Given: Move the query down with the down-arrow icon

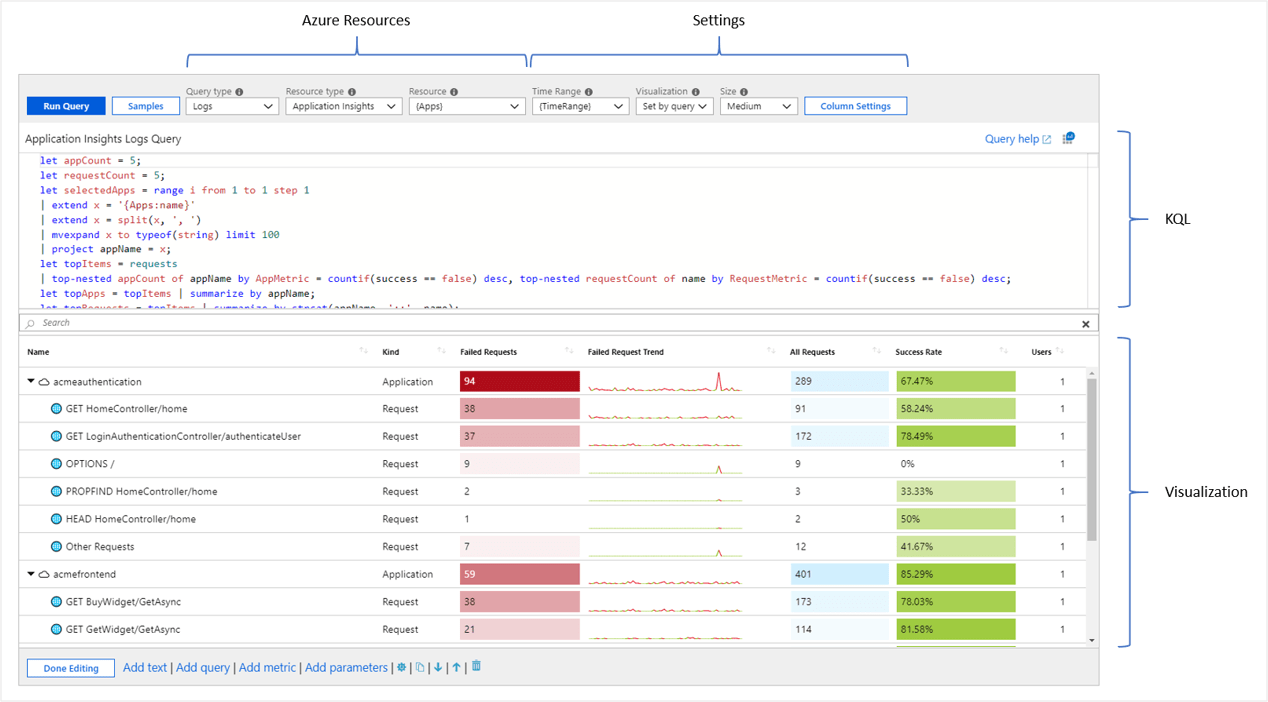Looking at the screenshot, I should click(x=438, y=667).
